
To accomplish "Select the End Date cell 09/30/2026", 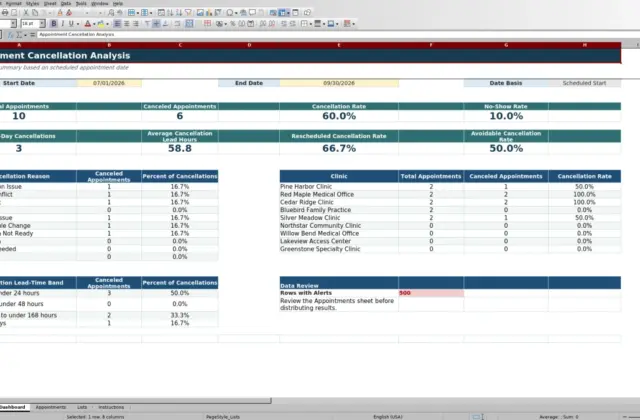I will coord(339,83).
